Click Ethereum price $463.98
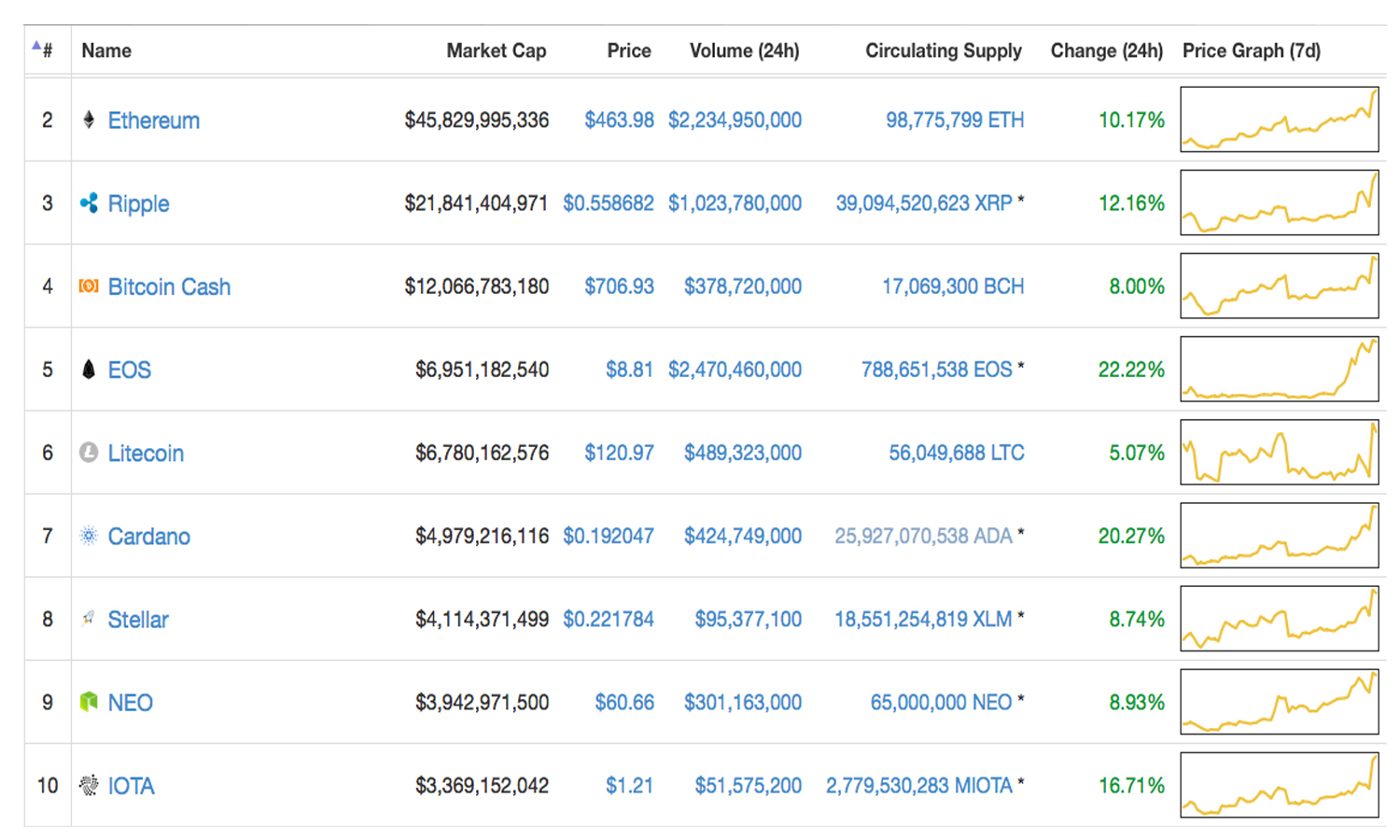The image size is (1400, 840). (619, 119)
